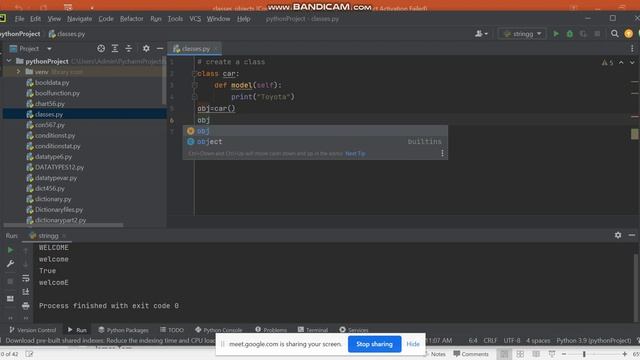Click the Run panel stop square icon
The width and height of the screenshot is (640, 360).
10,281
